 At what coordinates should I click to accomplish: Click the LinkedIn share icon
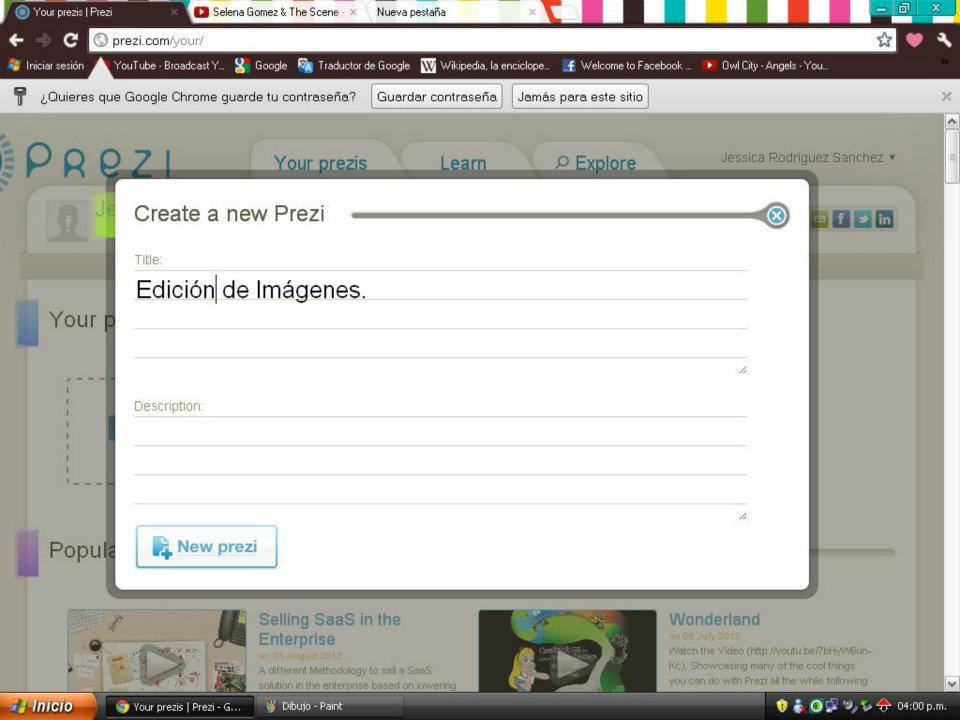(884, 218)
